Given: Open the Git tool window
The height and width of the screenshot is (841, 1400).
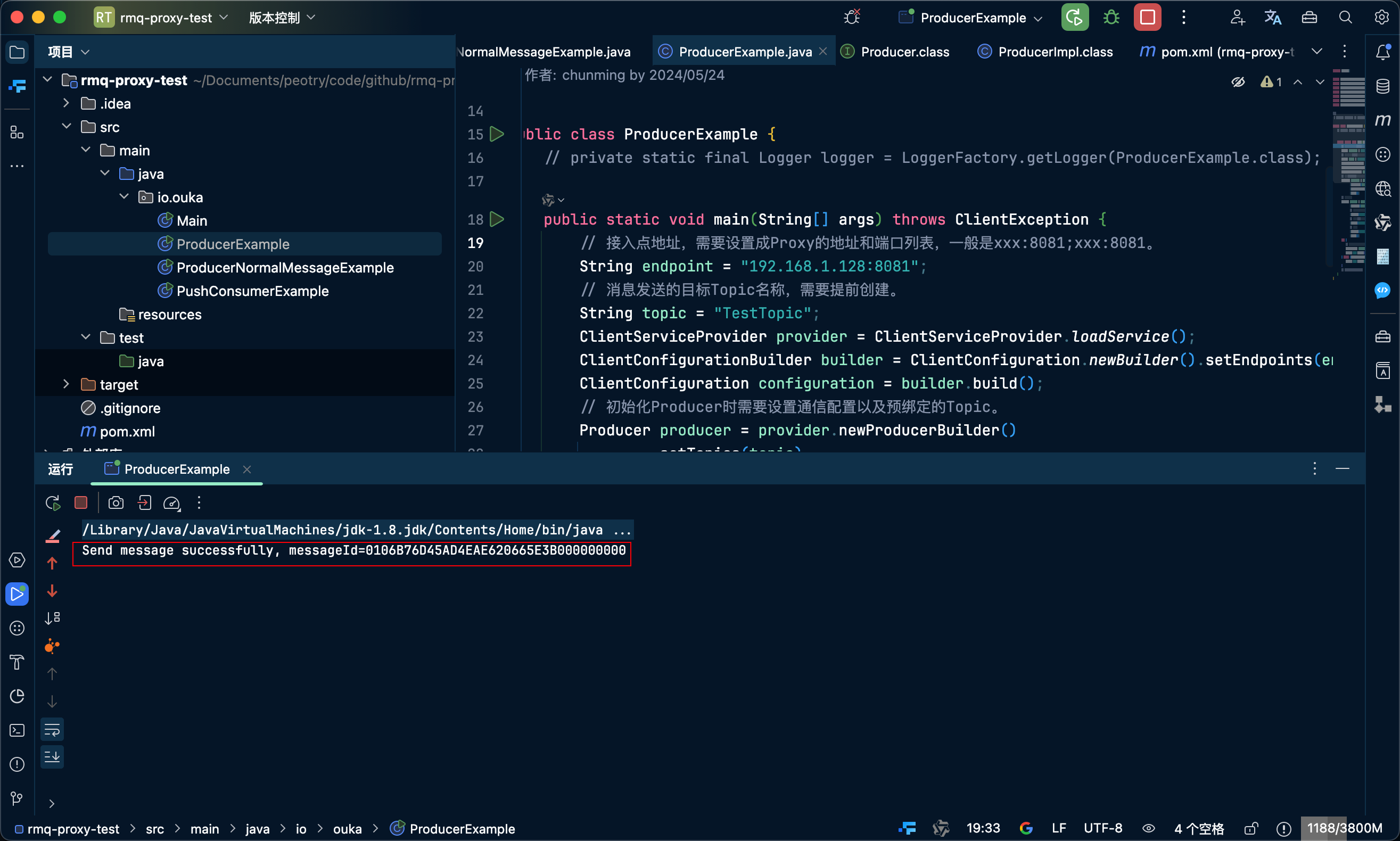Looking at the screenshot, I should pyautogui.click(x=17, y=798).
